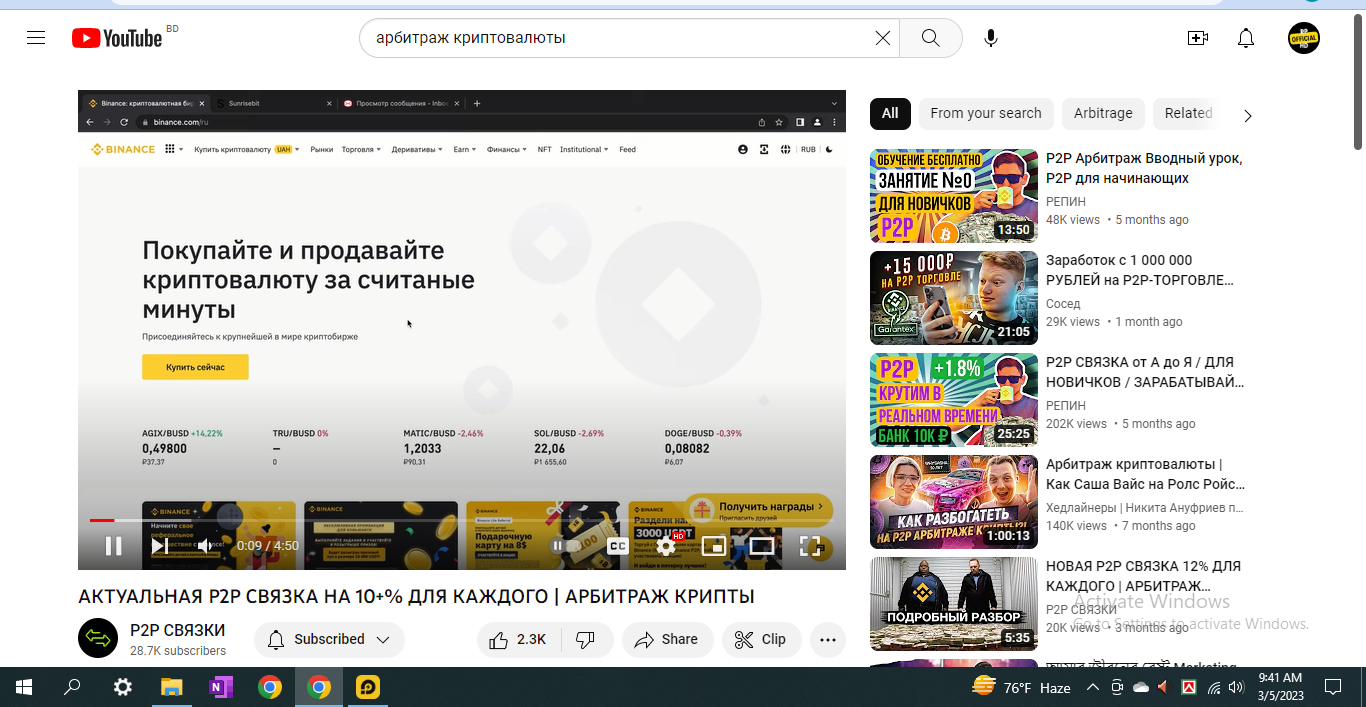
Task: Pause the playing video
Action: (114, 546)
